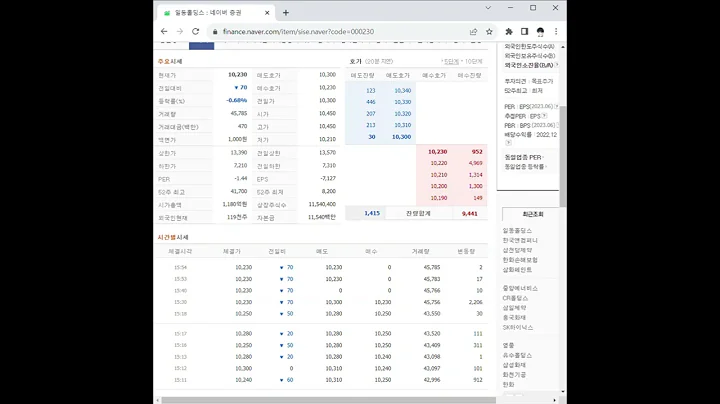The width and height of the screenshot is (720, 404).
Task: Click the 동일업종 등락률 link
Action: (524, 167)
